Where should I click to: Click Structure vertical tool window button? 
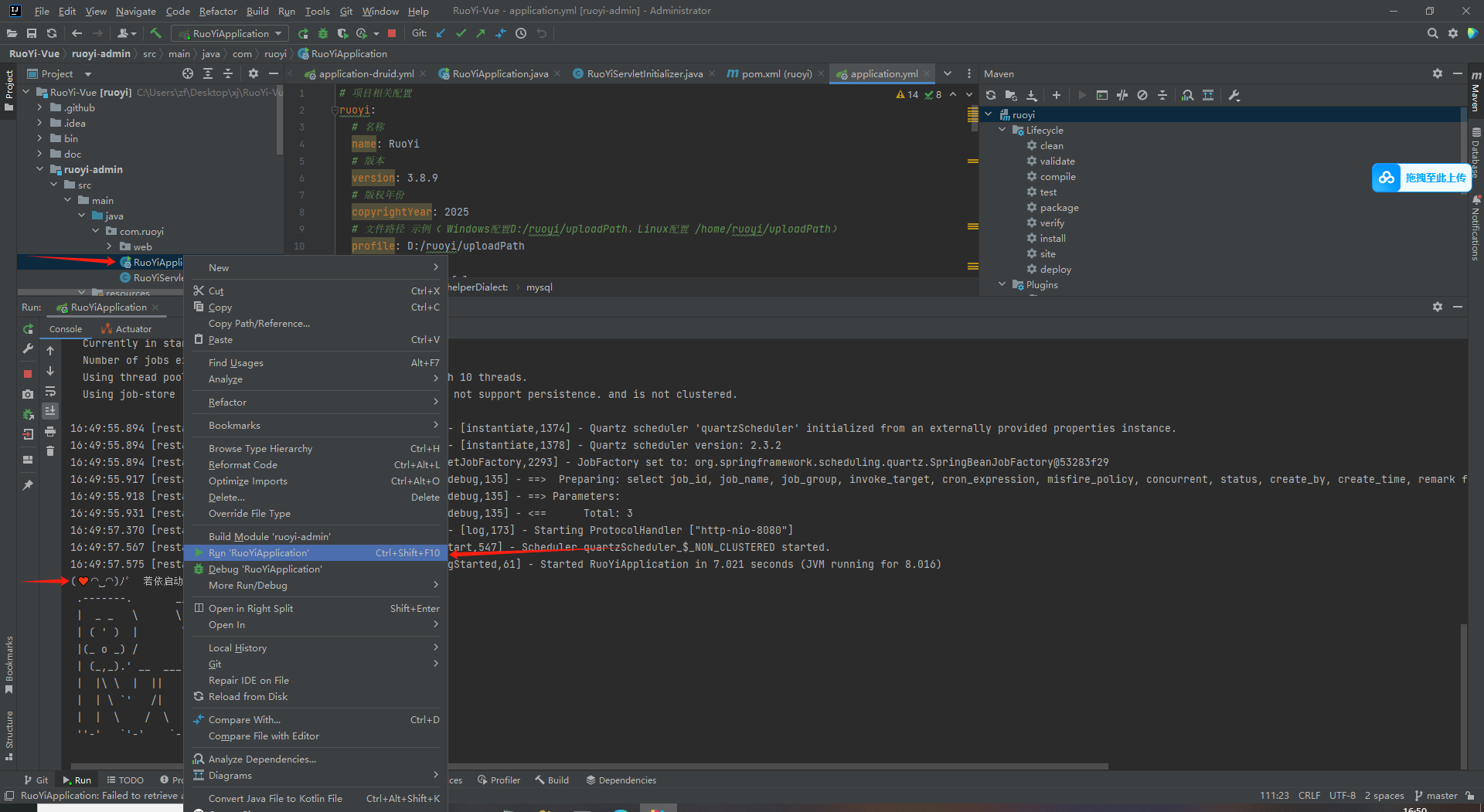(9, 734)
